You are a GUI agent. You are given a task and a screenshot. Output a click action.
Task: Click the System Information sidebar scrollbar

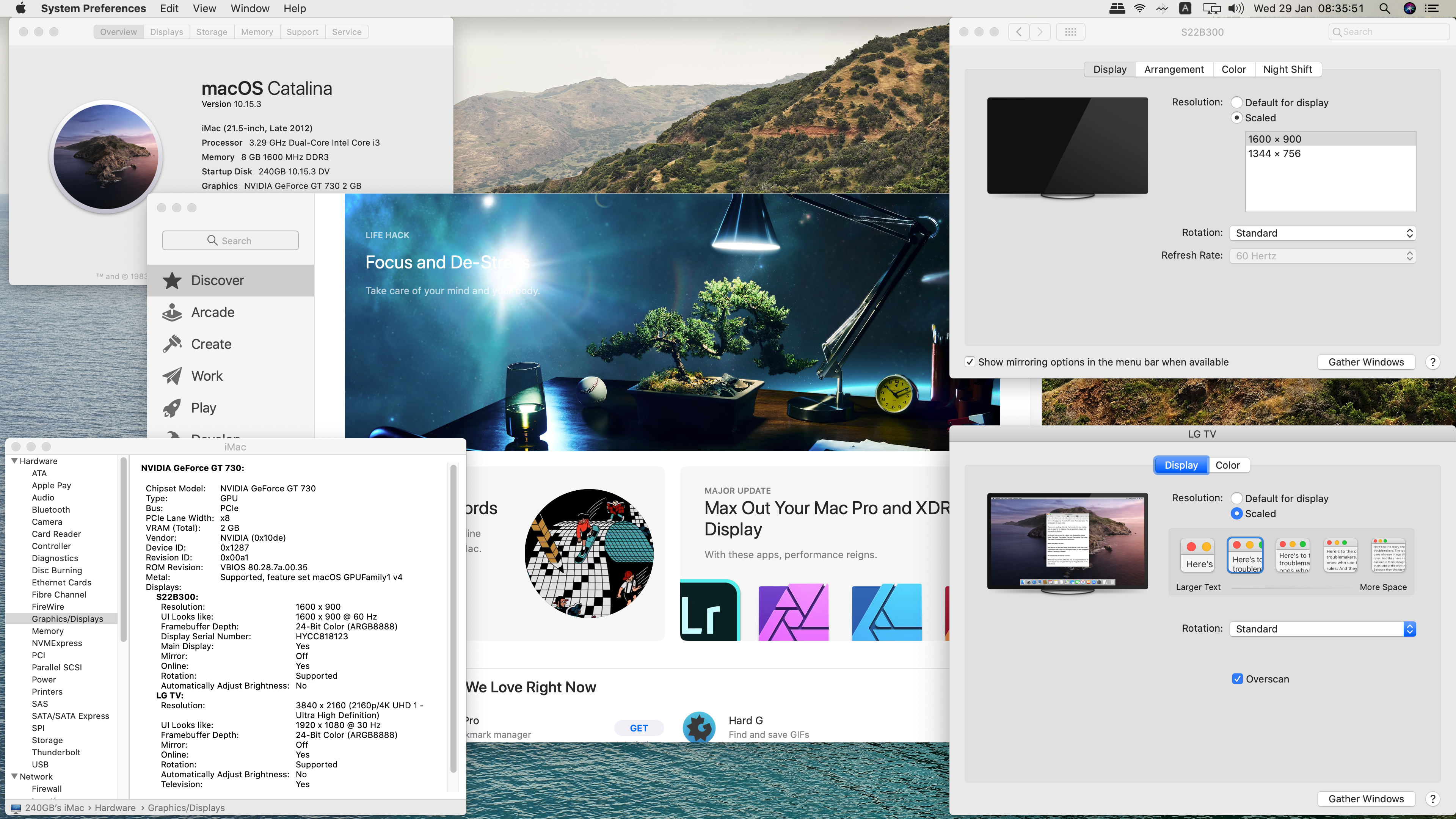click(122, 549)
